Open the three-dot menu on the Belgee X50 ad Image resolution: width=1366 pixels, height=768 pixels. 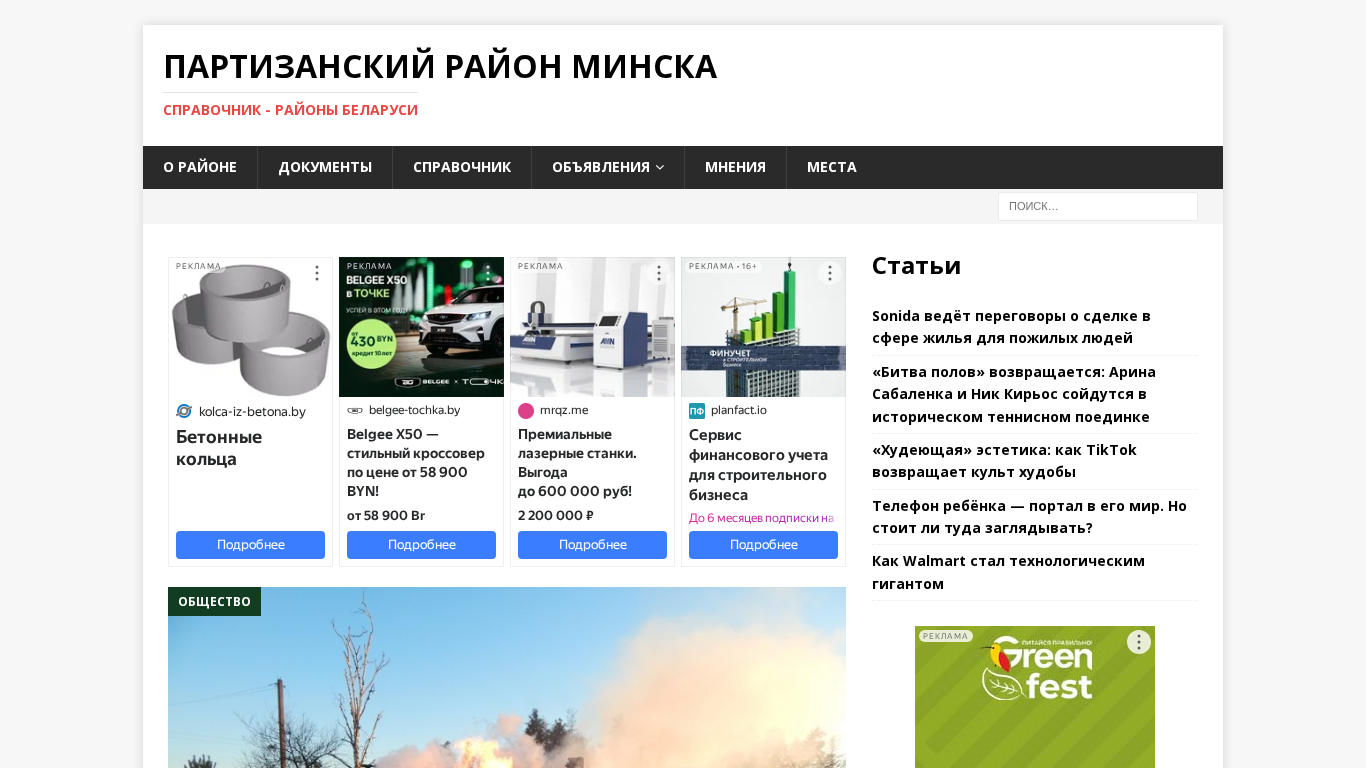(488, 273)
